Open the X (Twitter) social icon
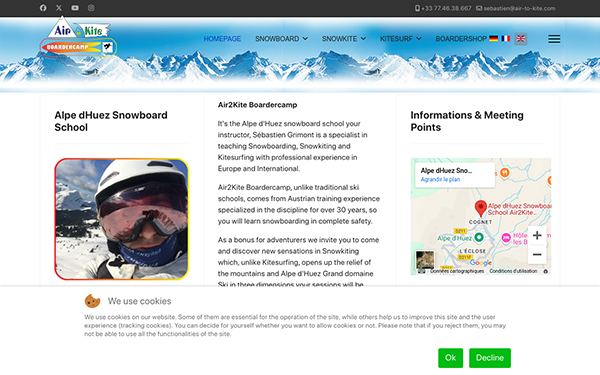Screen dimensions: 600x375 click(x=59, y=8)
